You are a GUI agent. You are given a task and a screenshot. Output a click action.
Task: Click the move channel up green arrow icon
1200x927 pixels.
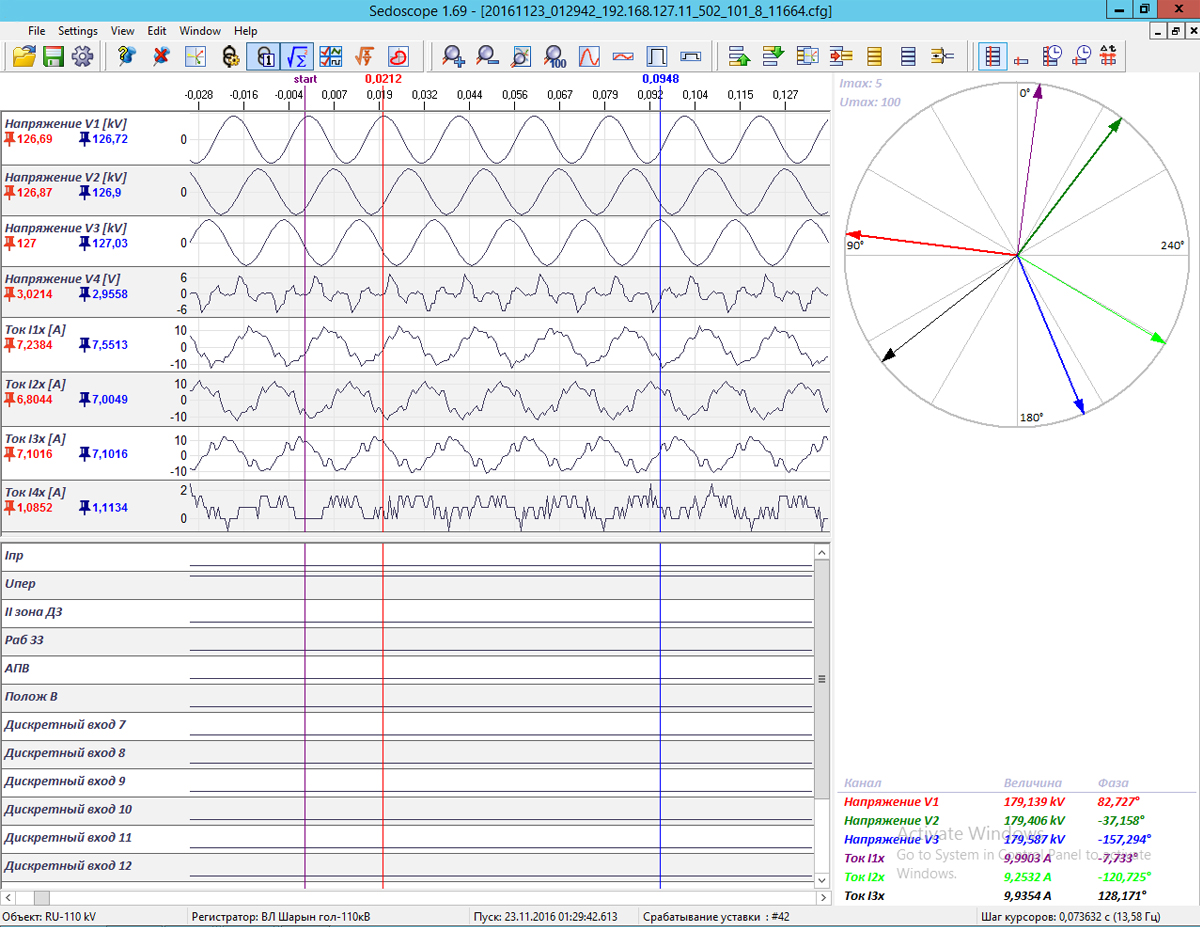pos(739,56)
